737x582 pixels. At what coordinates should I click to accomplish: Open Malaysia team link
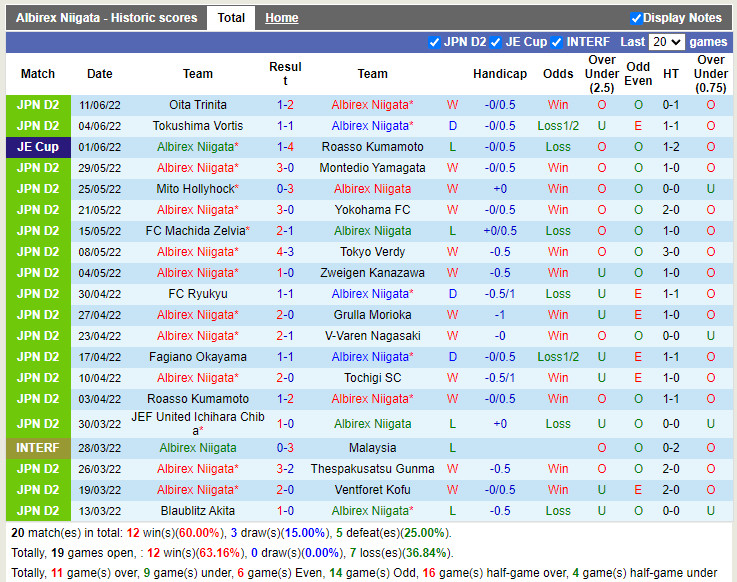point(372,448)
